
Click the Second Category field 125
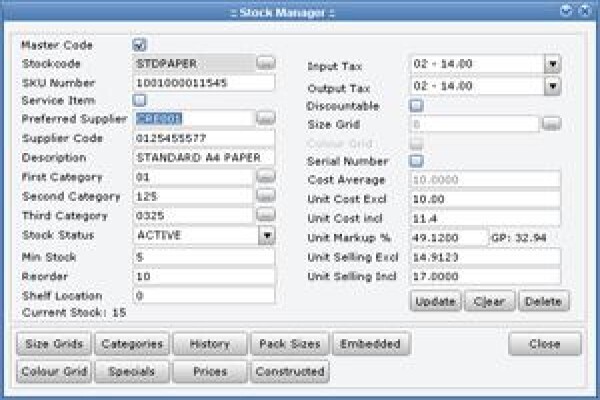tap(194, 196)
